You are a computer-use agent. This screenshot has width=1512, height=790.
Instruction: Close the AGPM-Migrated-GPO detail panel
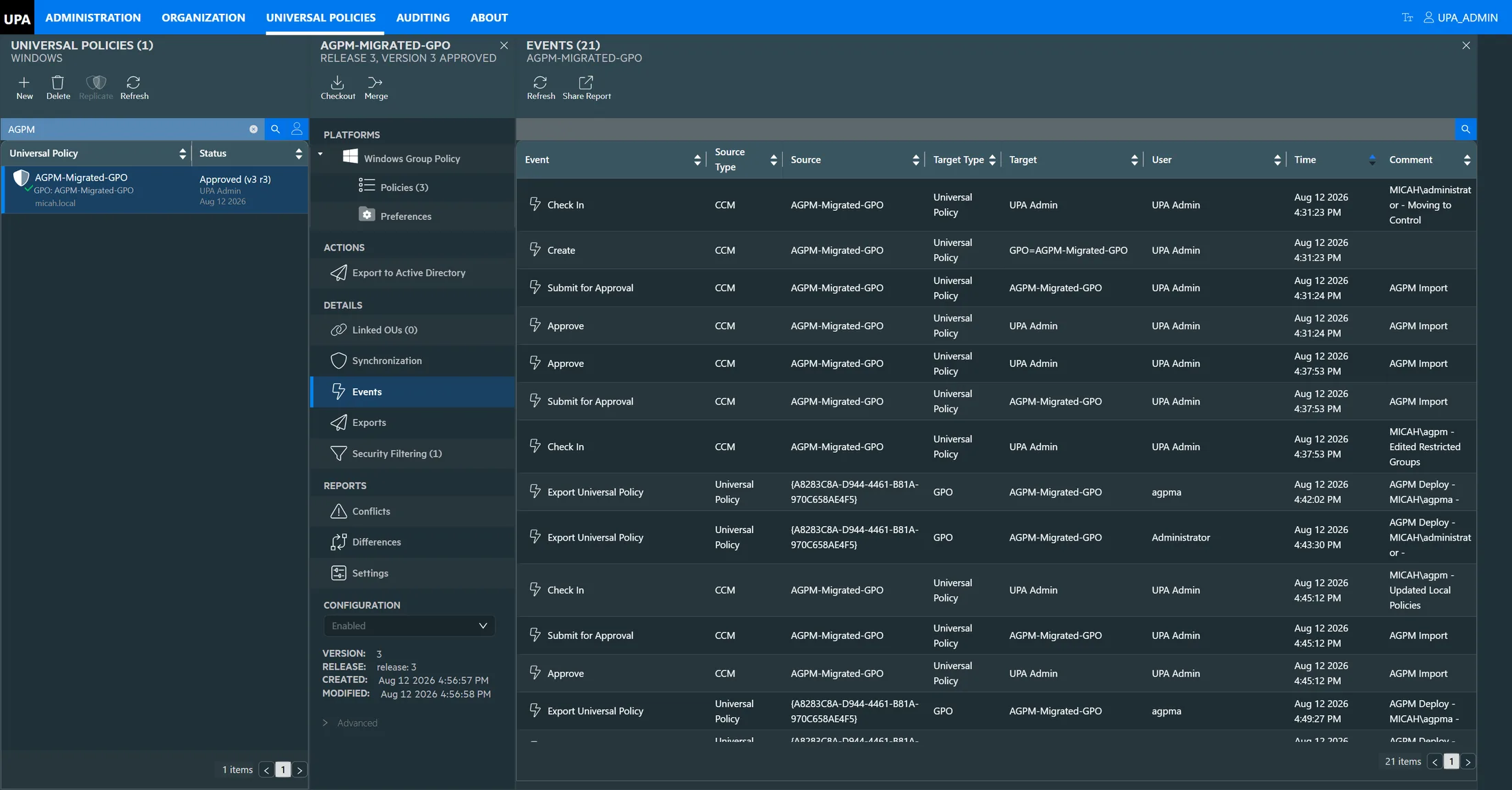pos(504,45)
